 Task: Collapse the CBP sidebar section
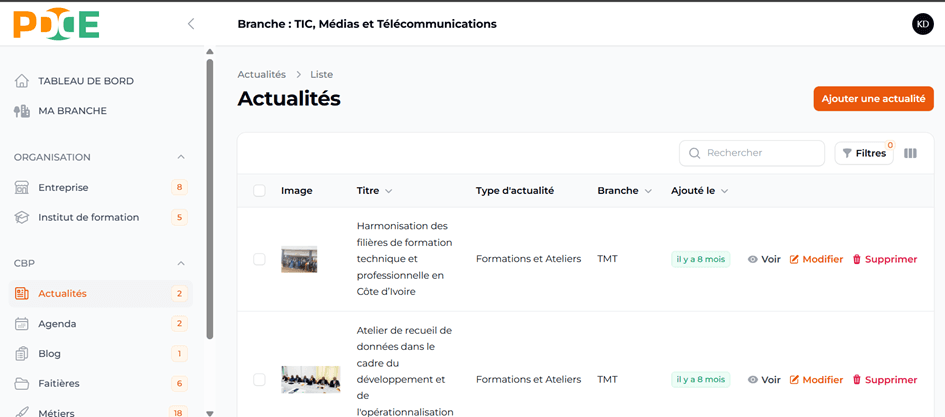tap(181, 263)
